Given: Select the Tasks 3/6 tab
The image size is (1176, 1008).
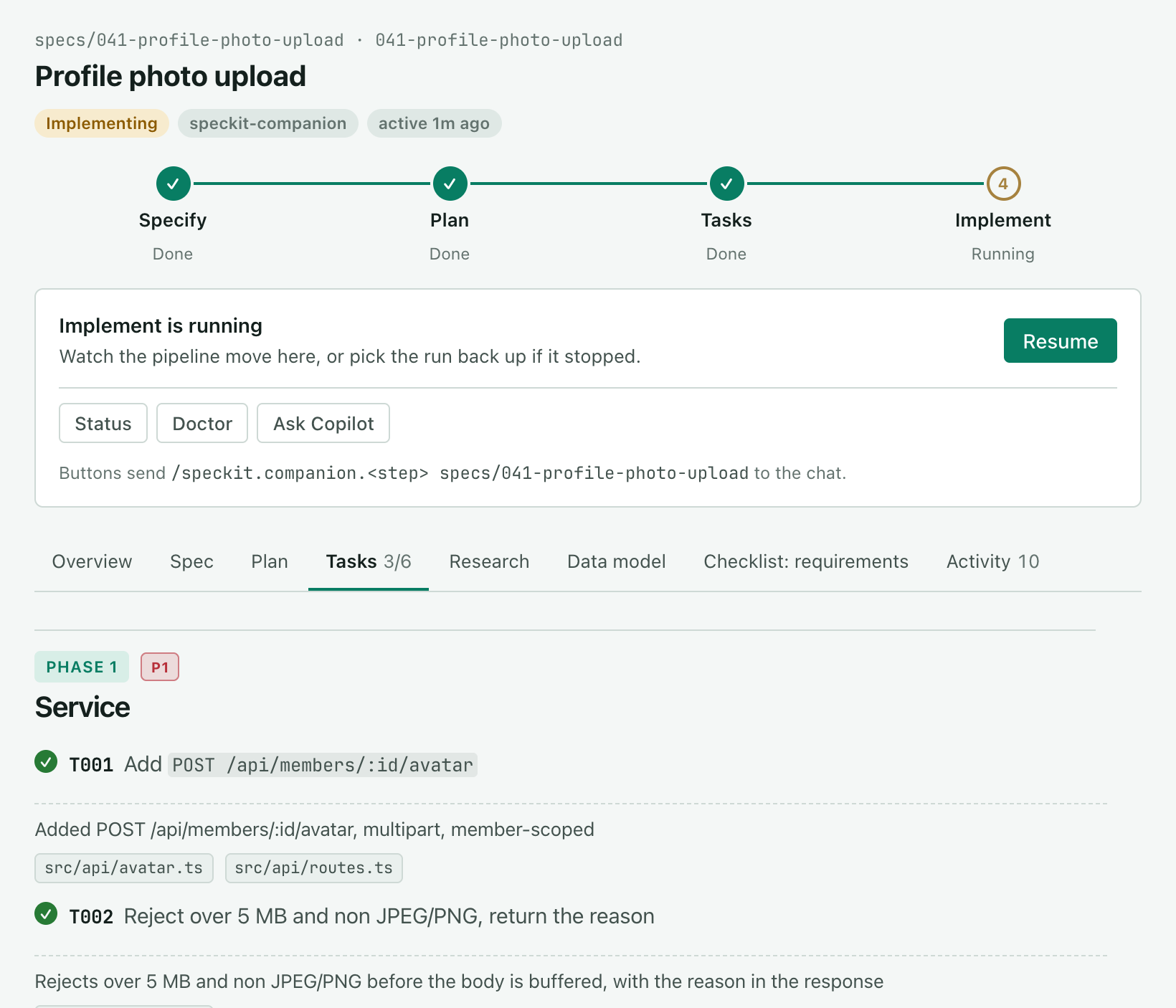Looking at the screenshot, I should pyautogui.click(x=369, y=561).
